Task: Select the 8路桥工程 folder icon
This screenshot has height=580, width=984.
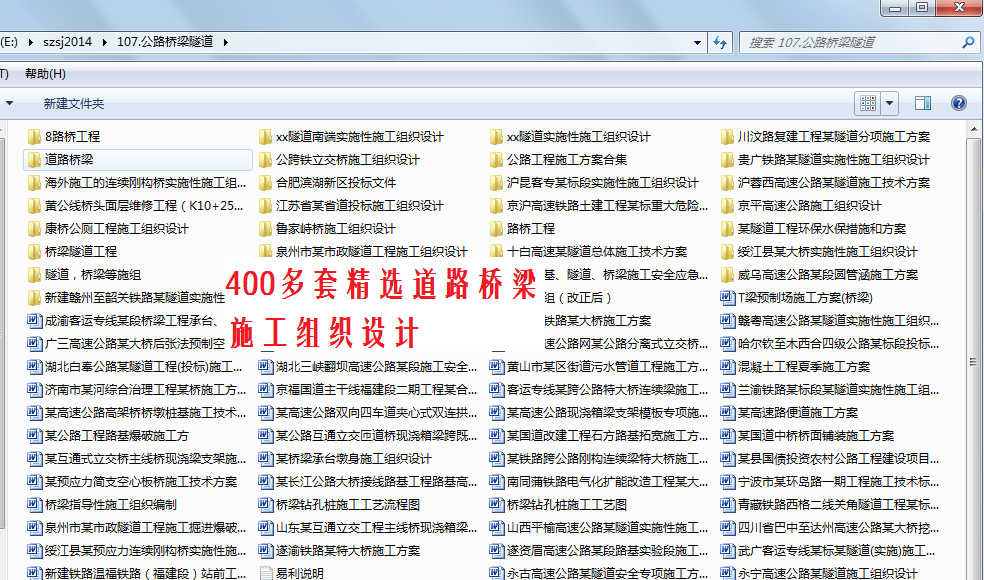Action: click(34, 137)
